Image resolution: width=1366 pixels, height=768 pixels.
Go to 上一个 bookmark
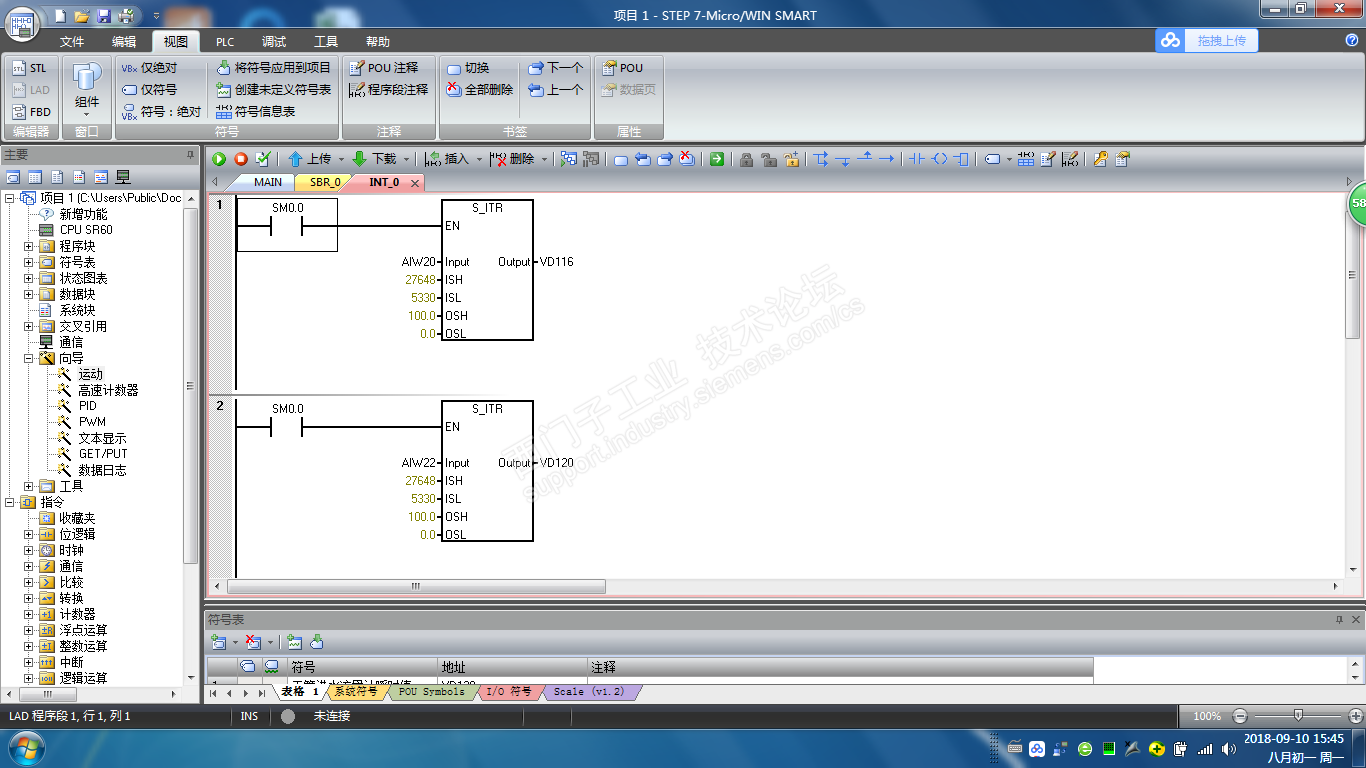[x=555, y=90]
